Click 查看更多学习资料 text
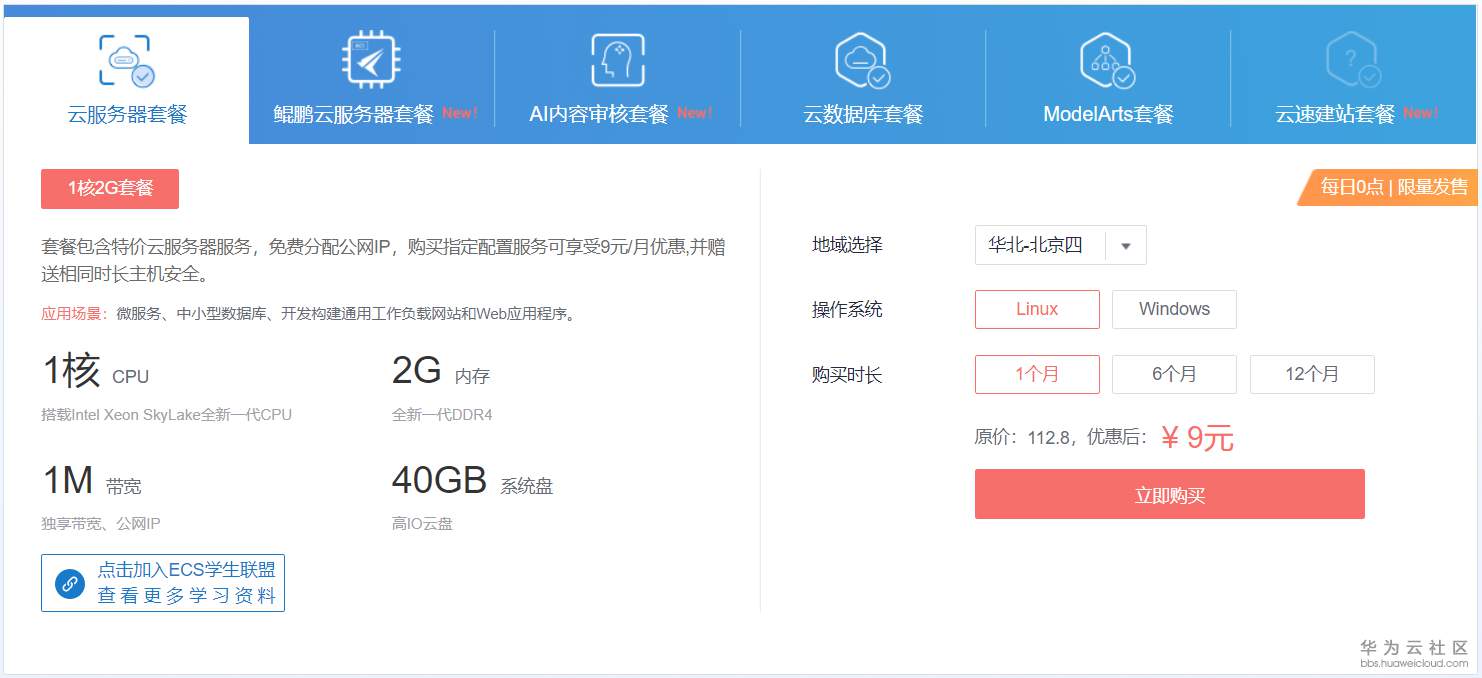1482x678 pixels. [x=186, y=596]
